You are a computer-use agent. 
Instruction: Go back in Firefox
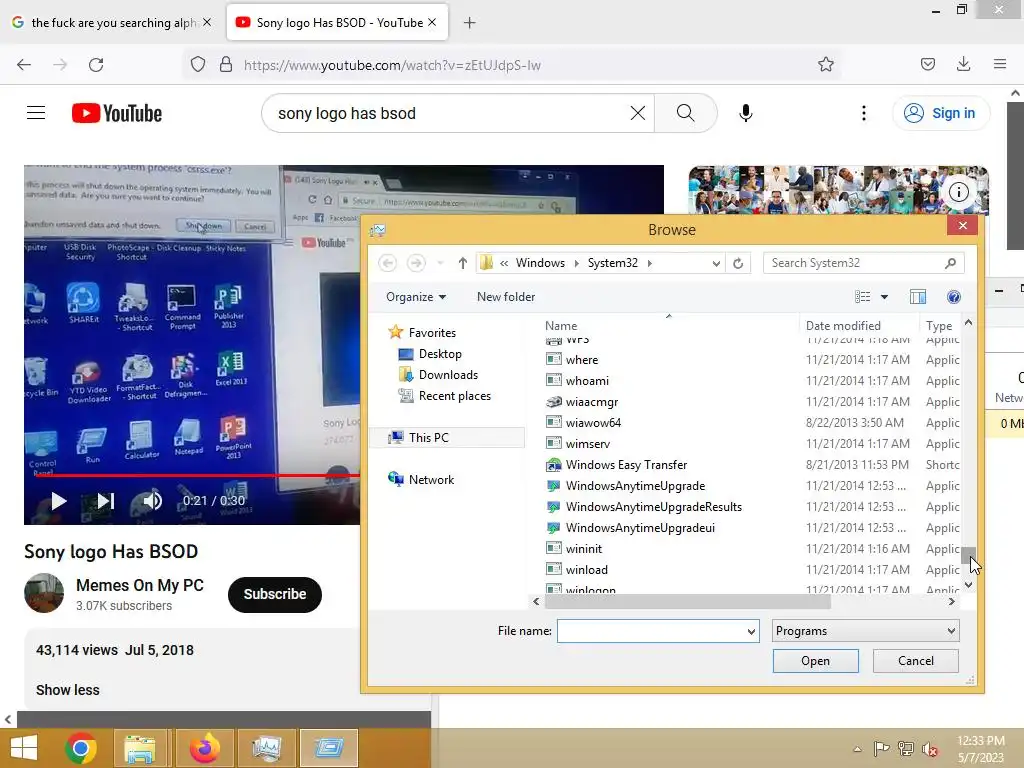24,65
